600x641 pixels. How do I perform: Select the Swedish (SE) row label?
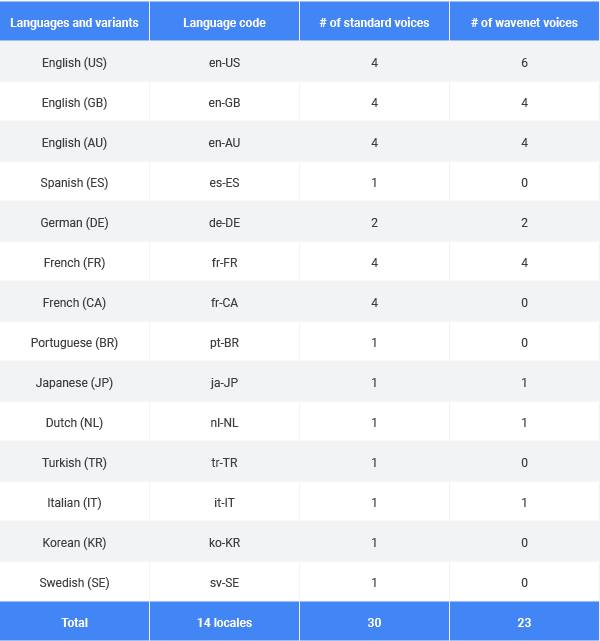74,582
